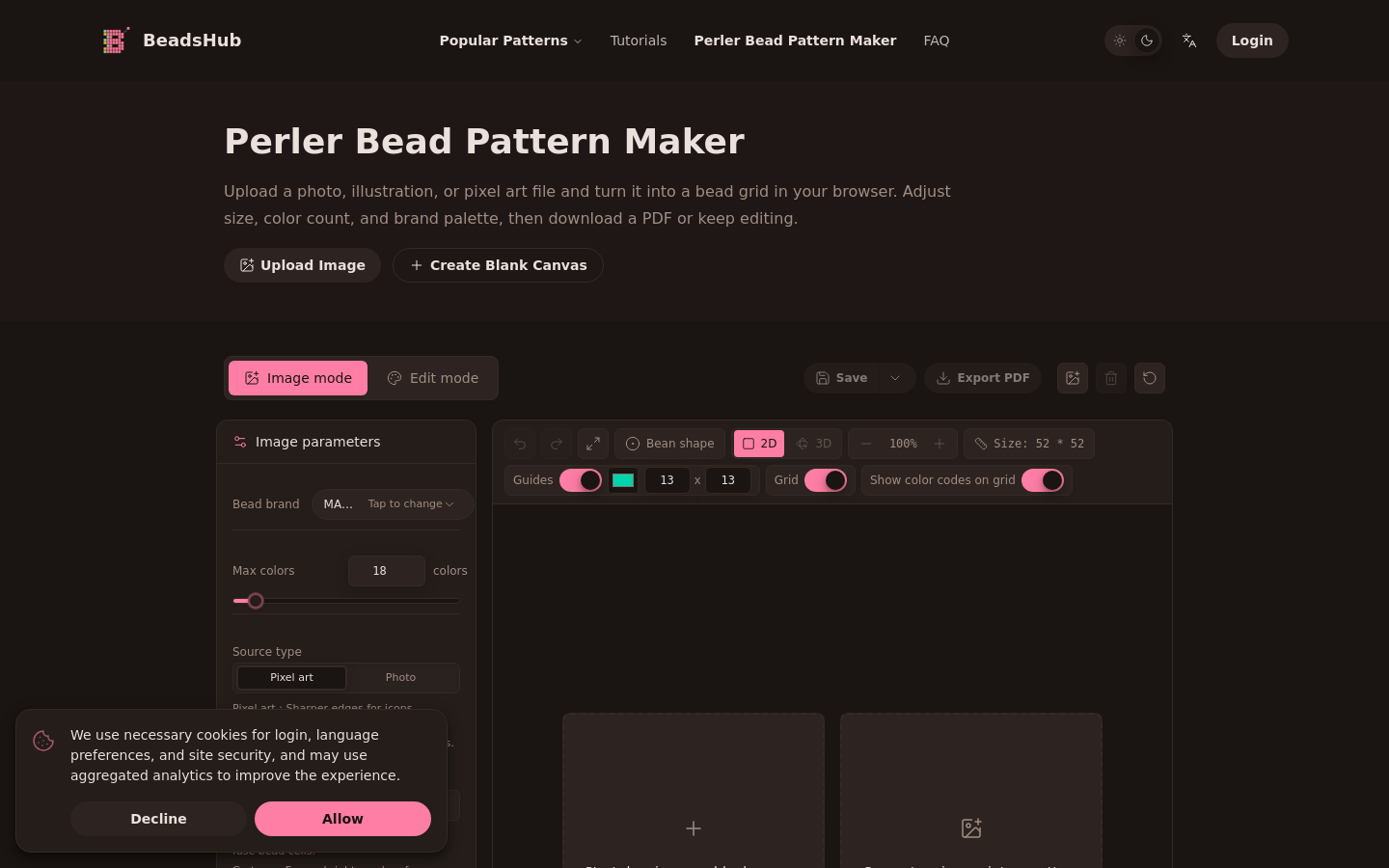Switch to dark theme moon icon
This screenshot has width=1389, height=868.
tap(1147, 41)
